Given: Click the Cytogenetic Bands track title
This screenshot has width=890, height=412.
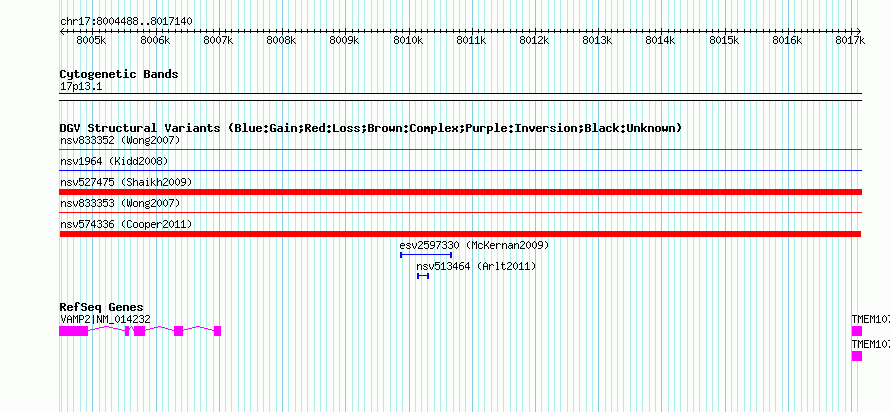Looking at the screenshot, I should tap(119, 74).
